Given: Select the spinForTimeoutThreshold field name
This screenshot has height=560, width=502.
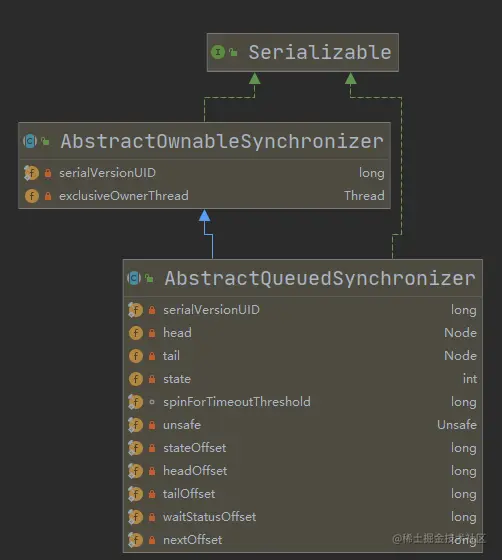Looking at the screenshot, I should pyautogui.click(x=237, y=402).
